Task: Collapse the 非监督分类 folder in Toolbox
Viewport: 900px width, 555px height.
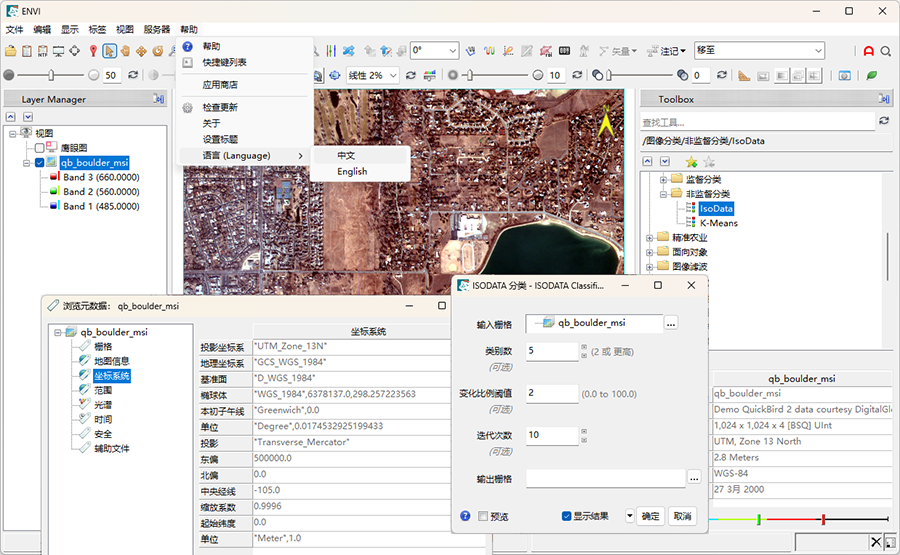Action: point(663,194)
